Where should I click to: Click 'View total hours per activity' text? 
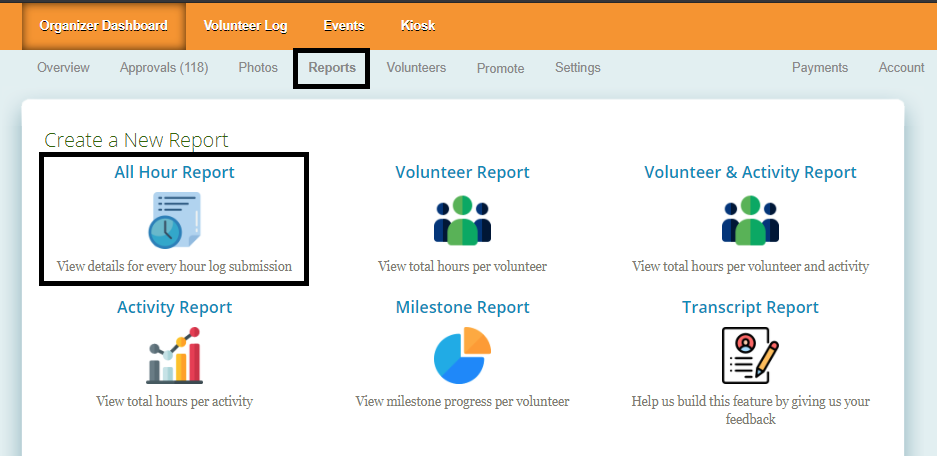(174, 401)
